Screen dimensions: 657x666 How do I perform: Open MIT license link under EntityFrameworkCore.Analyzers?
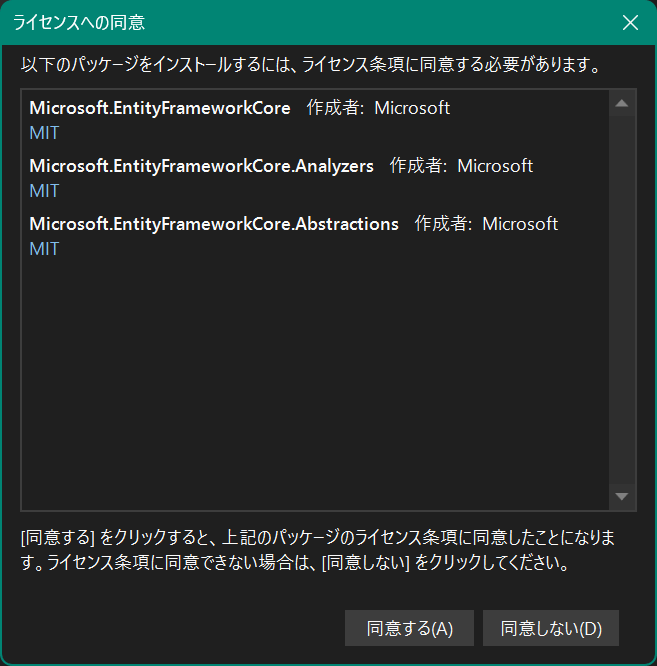44,190
